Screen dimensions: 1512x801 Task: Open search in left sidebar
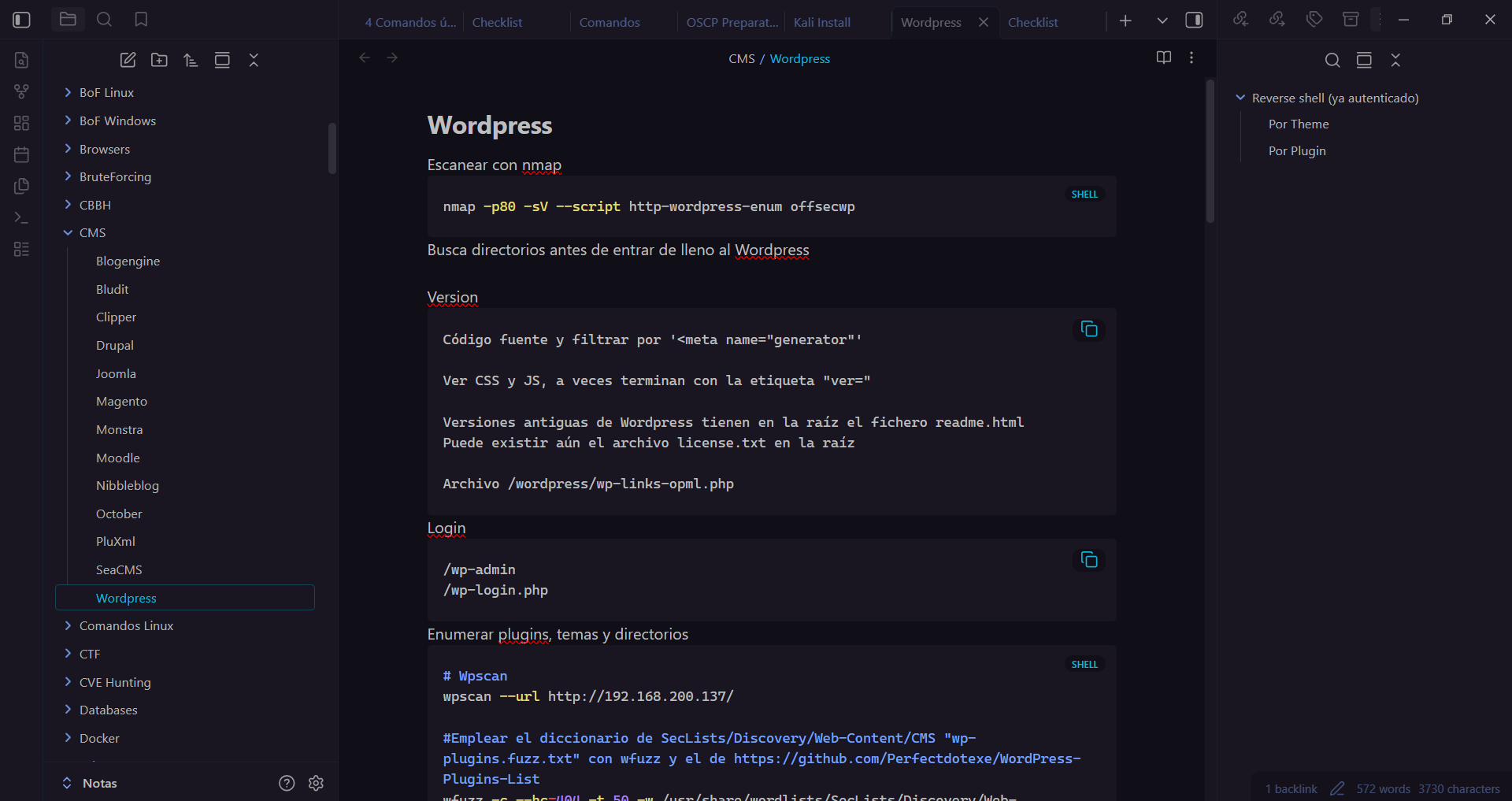pos(104,20)
